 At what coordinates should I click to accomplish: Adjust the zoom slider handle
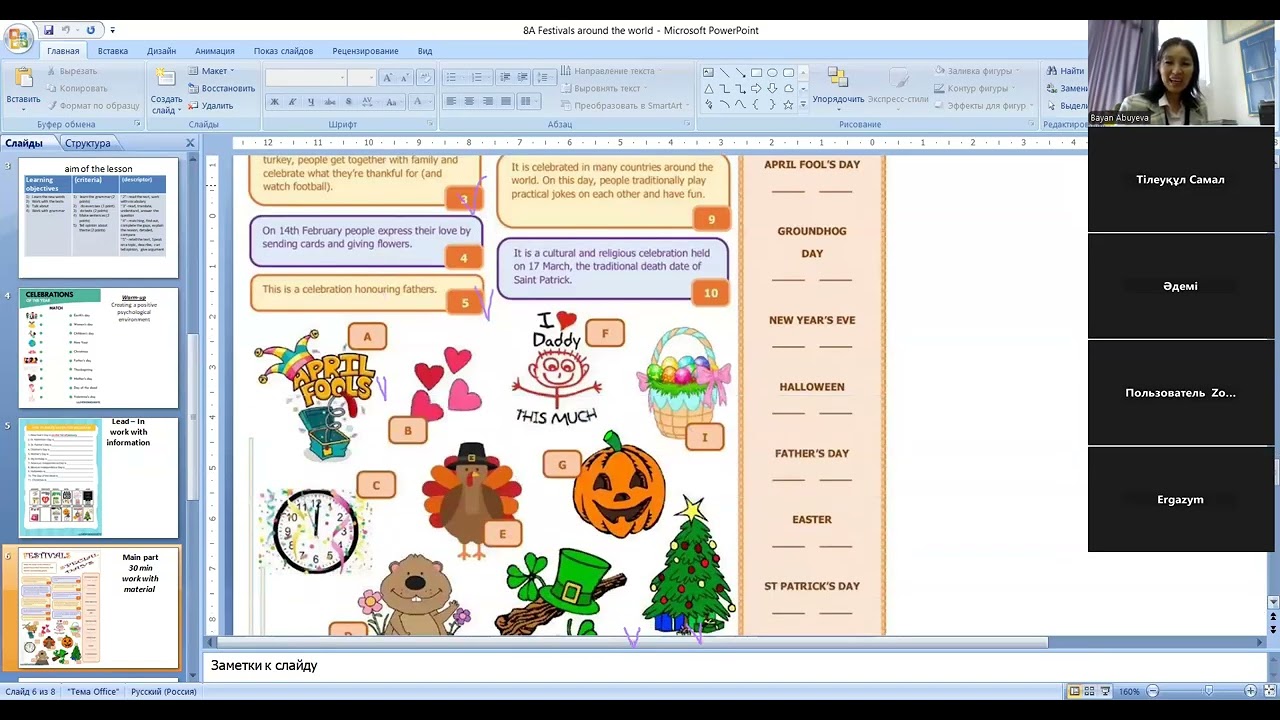tap(1208, 691)
